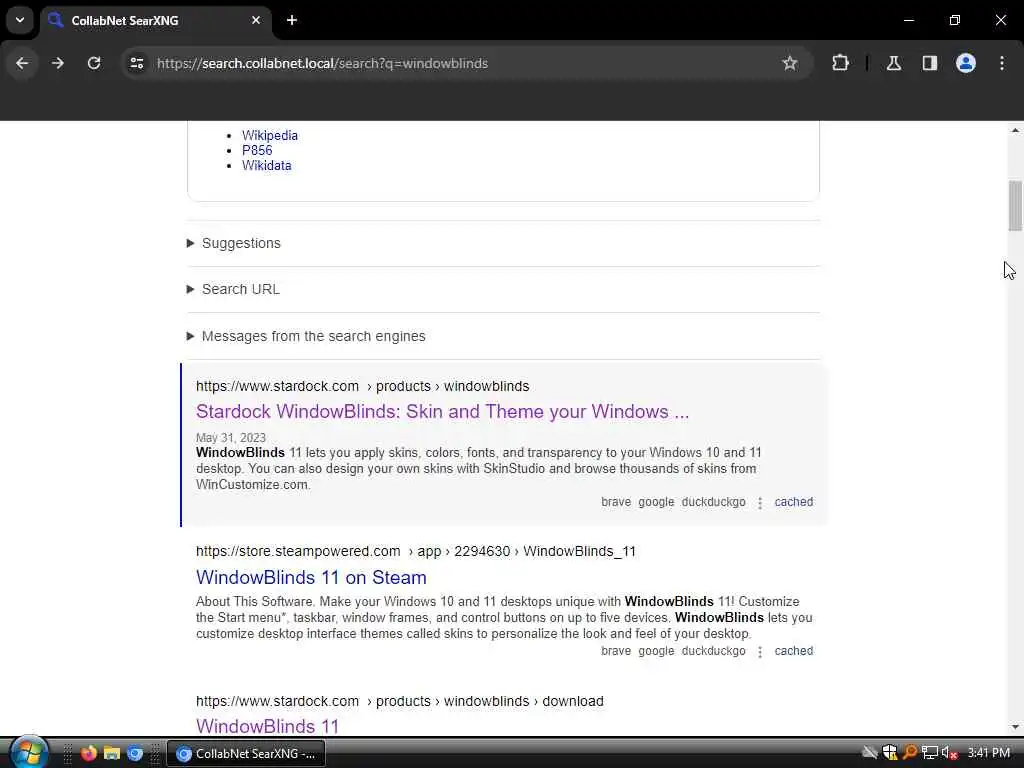Switch to CollabNet SearXNG taskbar button
The height and width of the screenshot is (768, 1024).
[x=246, y=754]
